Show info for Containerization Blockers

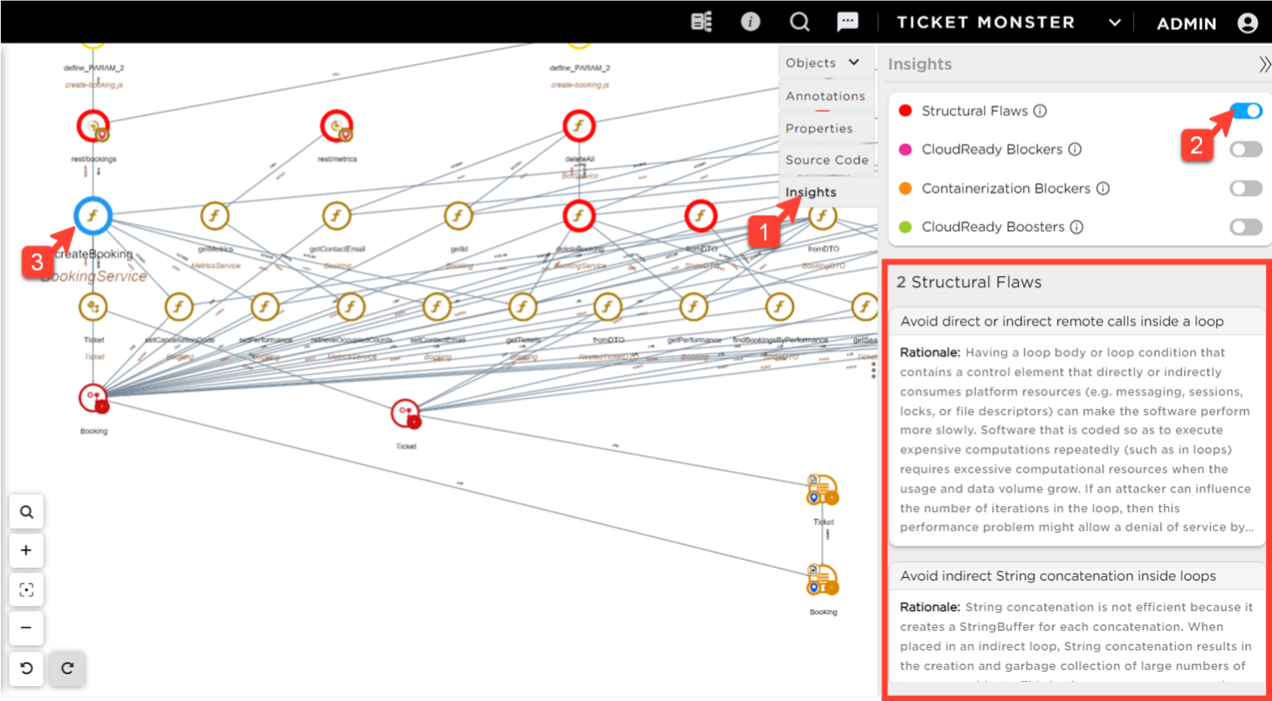click(x=1103, y=188)
